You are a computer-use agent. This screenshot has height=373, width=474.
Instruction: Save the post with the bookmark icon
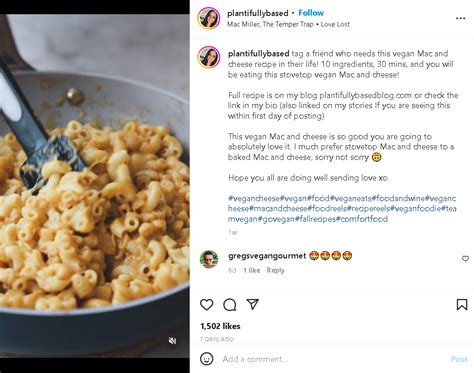tap(462, 304)
